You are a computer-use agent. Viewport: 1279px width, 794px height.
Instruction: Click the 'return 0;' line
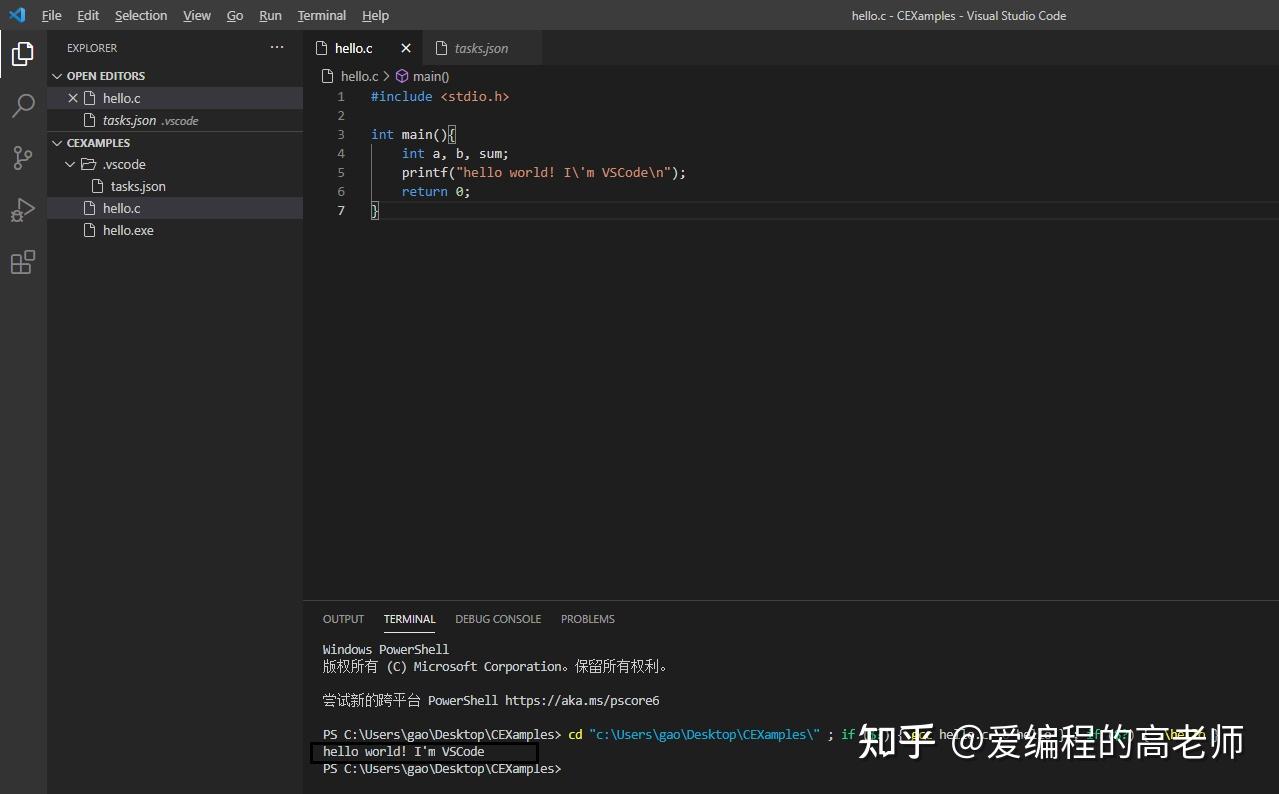click(x=436, y=192)
